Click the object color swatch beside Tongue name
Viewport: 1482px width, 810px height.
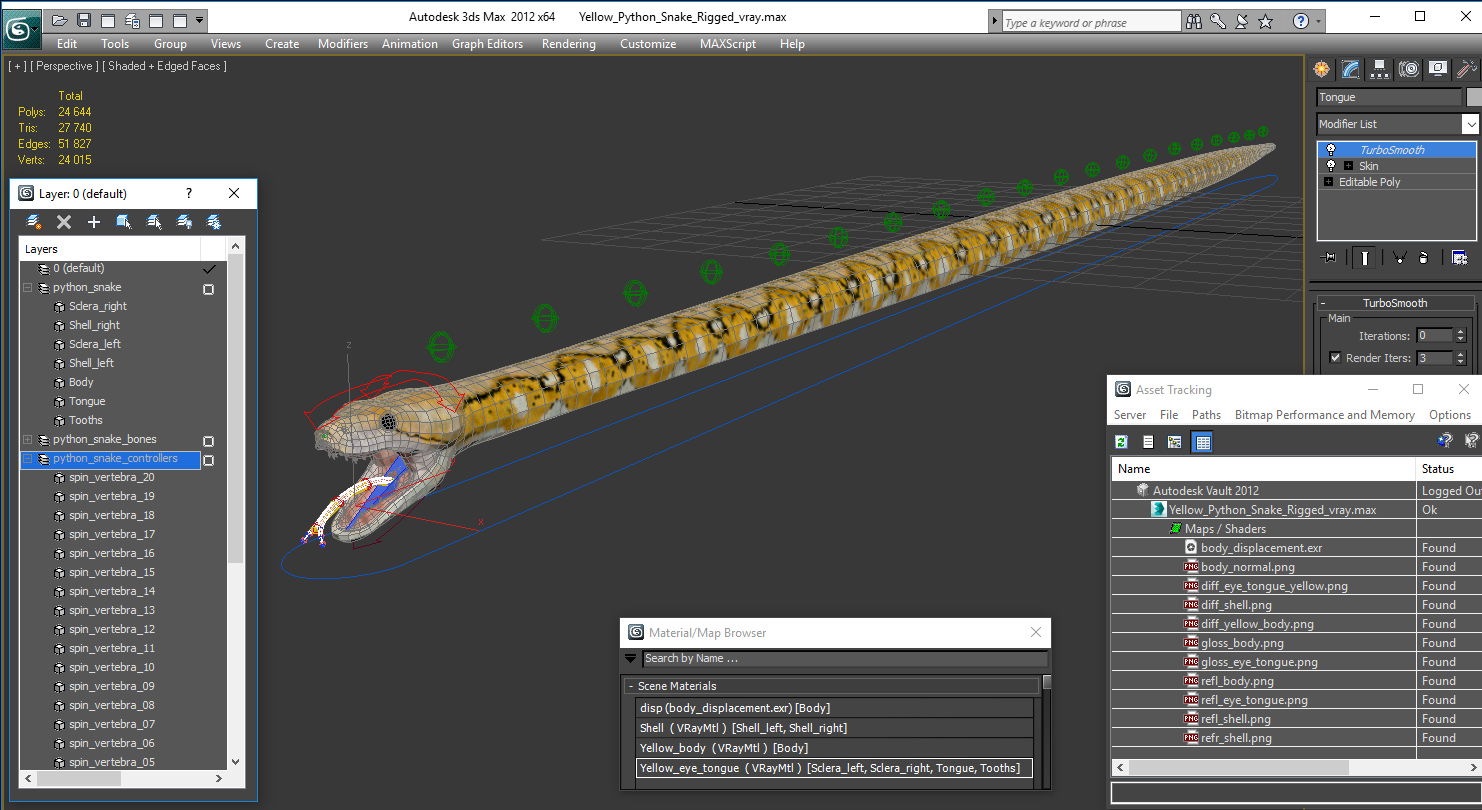(x=1474, y=97)
